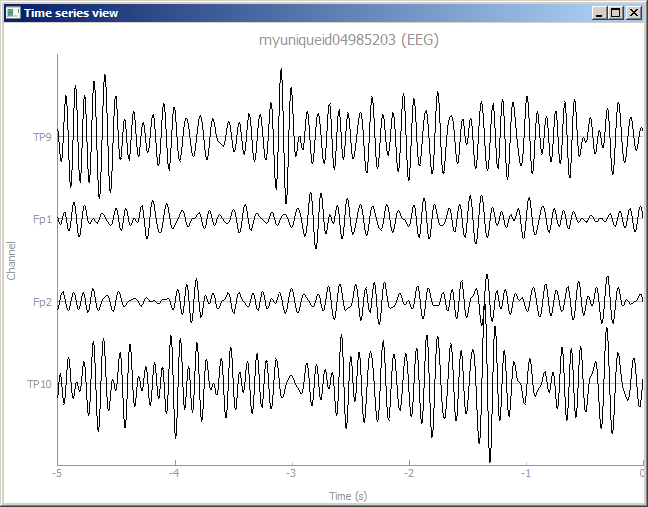The width and height of the screenshot is (648, 507).
Task: Click the 0 tick on the time axis
Action: (642, 474)
